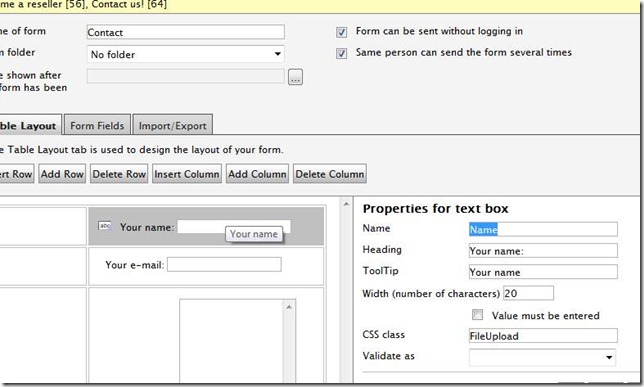The width and height of the screenshot is (644, 387).
Task: Click the Delete Row button
Action: (119, 174)
